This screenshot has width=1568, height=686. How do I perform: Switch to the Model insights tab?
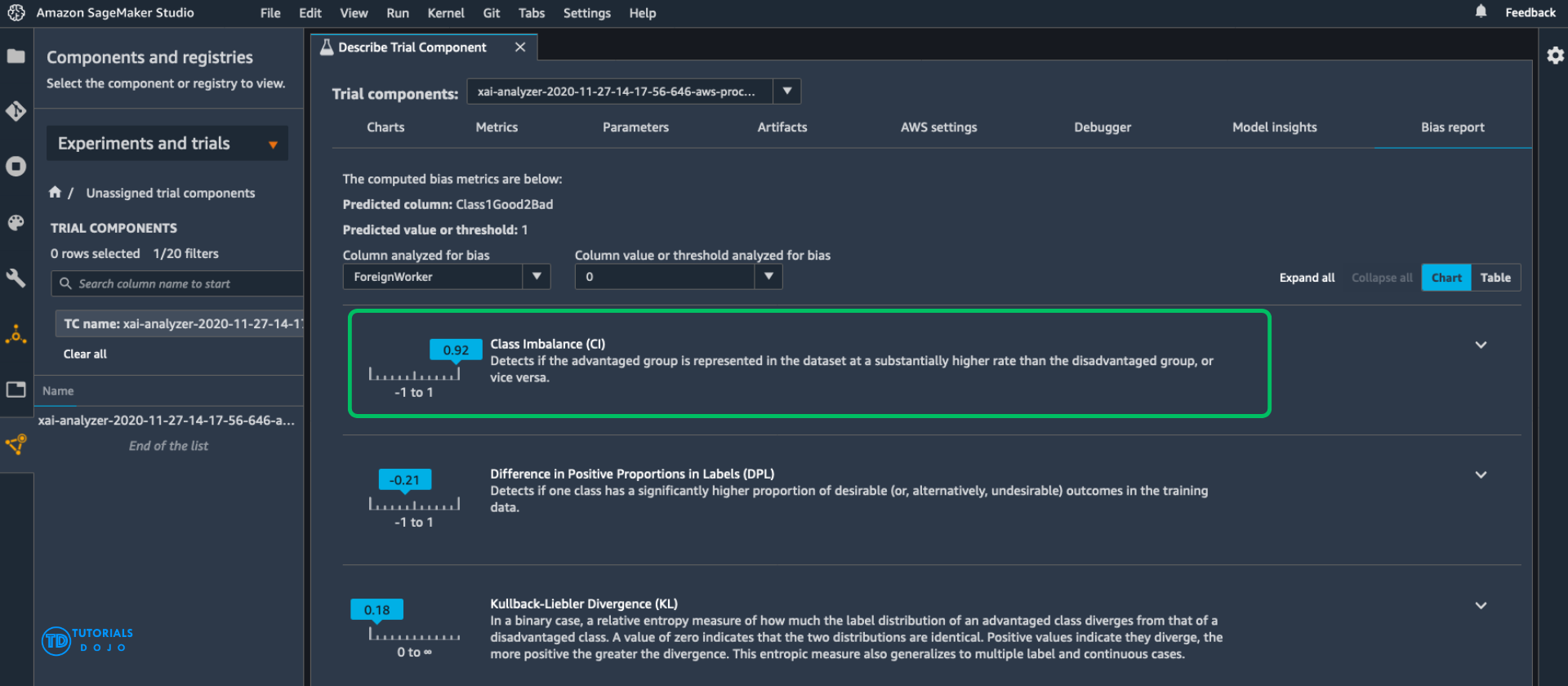[x=1274, y=127]
